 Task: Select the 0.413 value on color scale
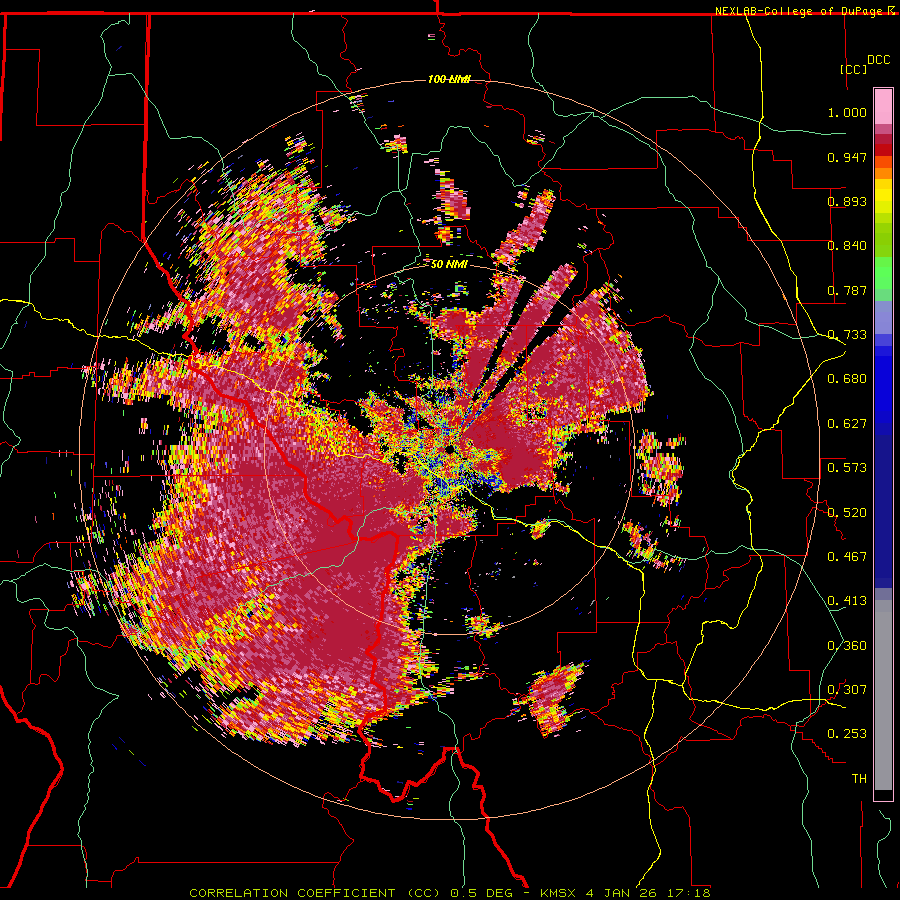[x=847, y=601]
